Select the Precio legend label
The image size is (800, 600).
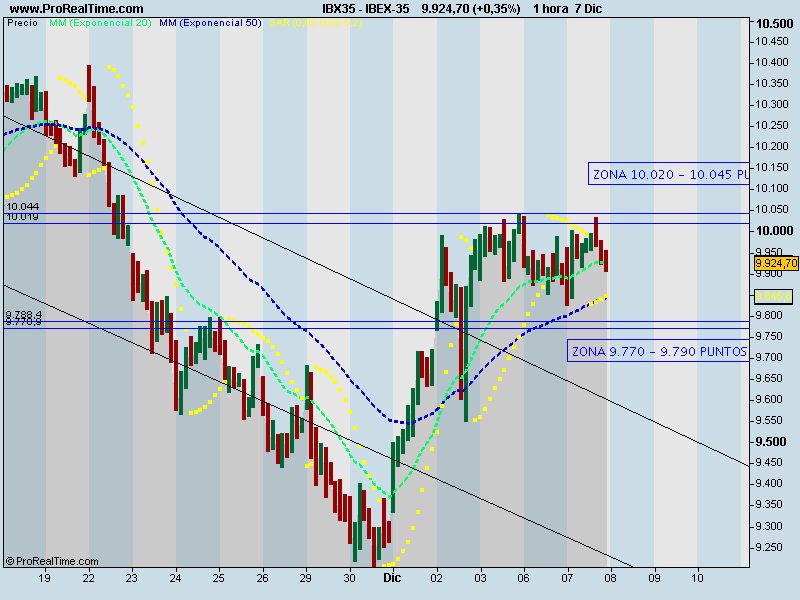coord(22,23)
